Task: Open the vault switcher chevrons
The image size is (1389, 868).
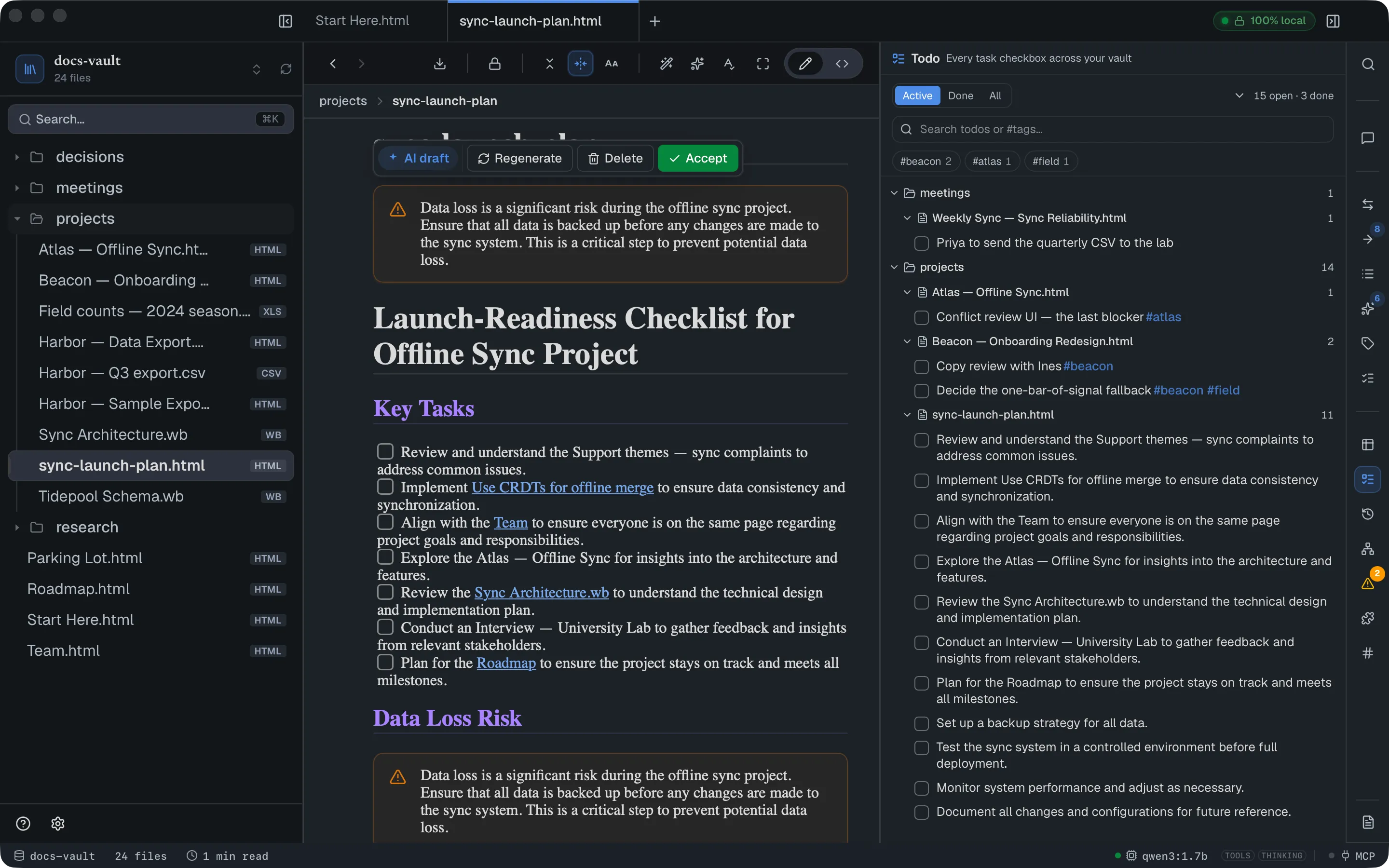Action: coord(256,69)
